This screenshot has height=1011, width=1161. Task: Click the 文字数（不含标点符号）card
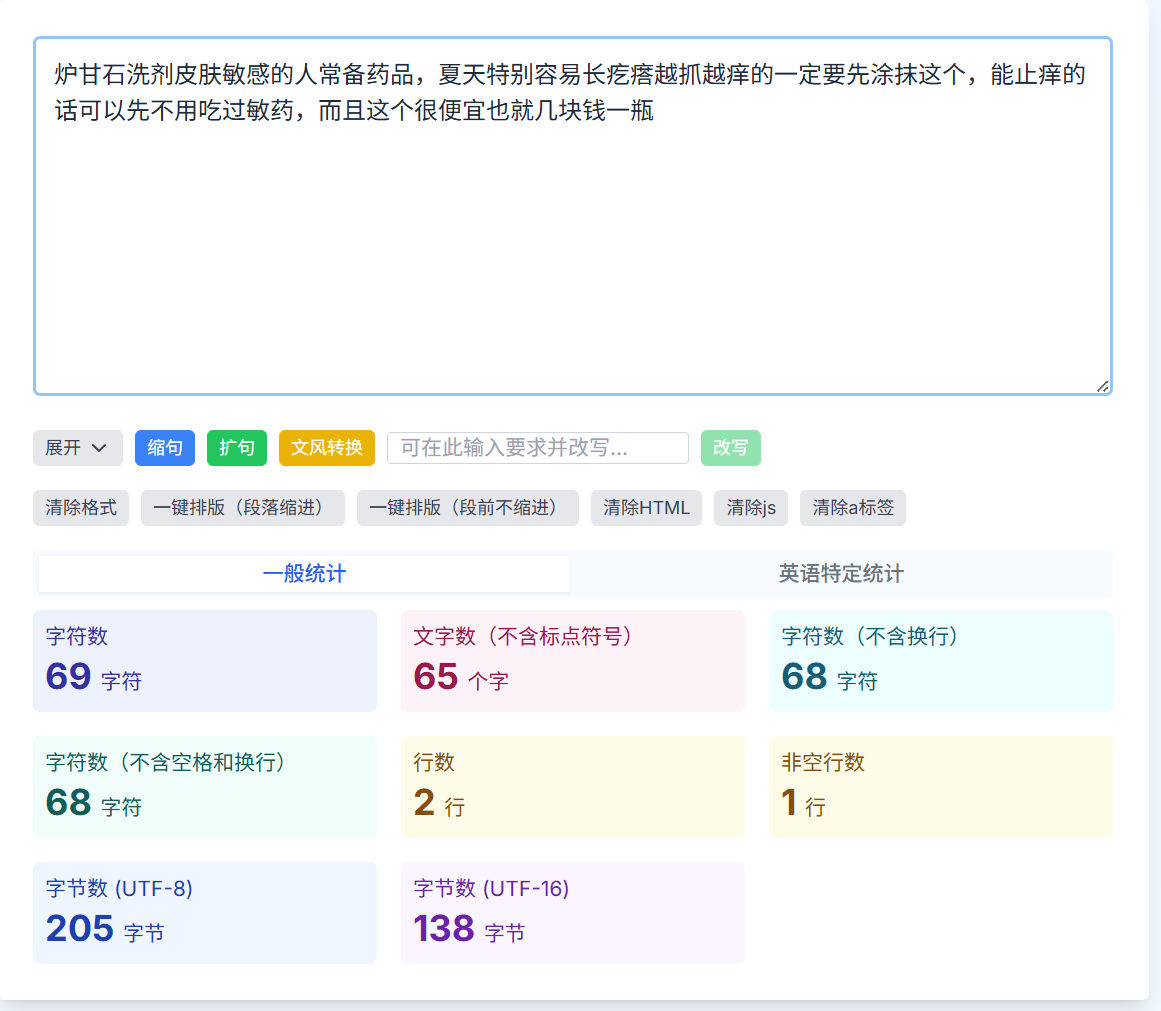pos(573,661)
